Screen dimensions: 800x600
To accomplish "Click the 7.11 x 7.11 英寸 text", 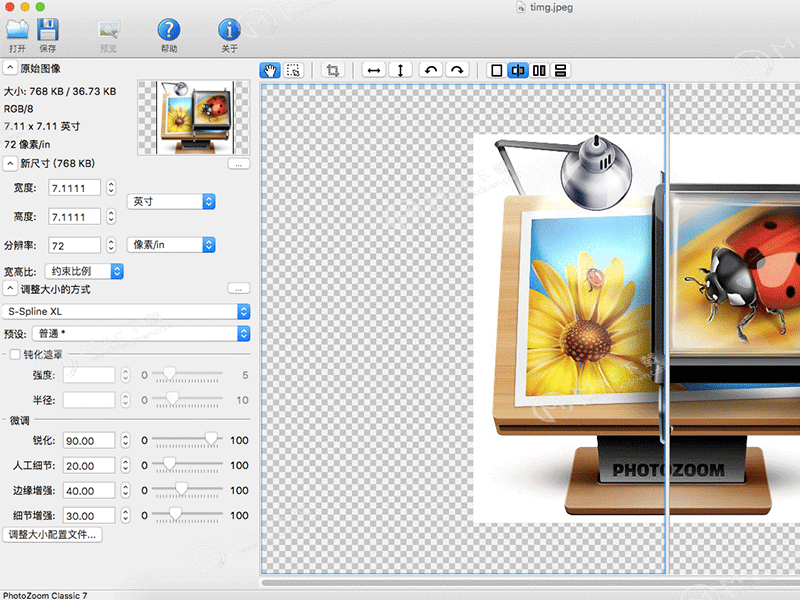I will [42, 126].
